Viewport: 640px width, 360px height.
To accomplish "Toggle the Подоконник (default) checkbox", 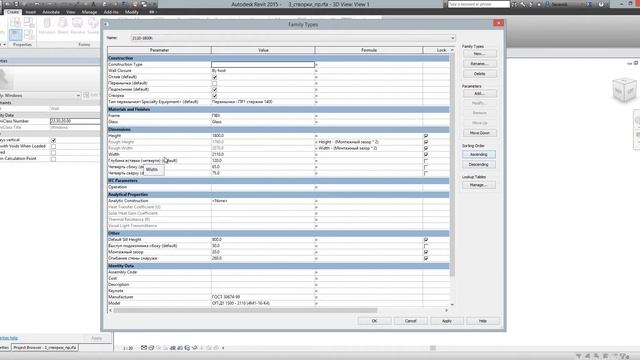I will click(x=214, y=89).
